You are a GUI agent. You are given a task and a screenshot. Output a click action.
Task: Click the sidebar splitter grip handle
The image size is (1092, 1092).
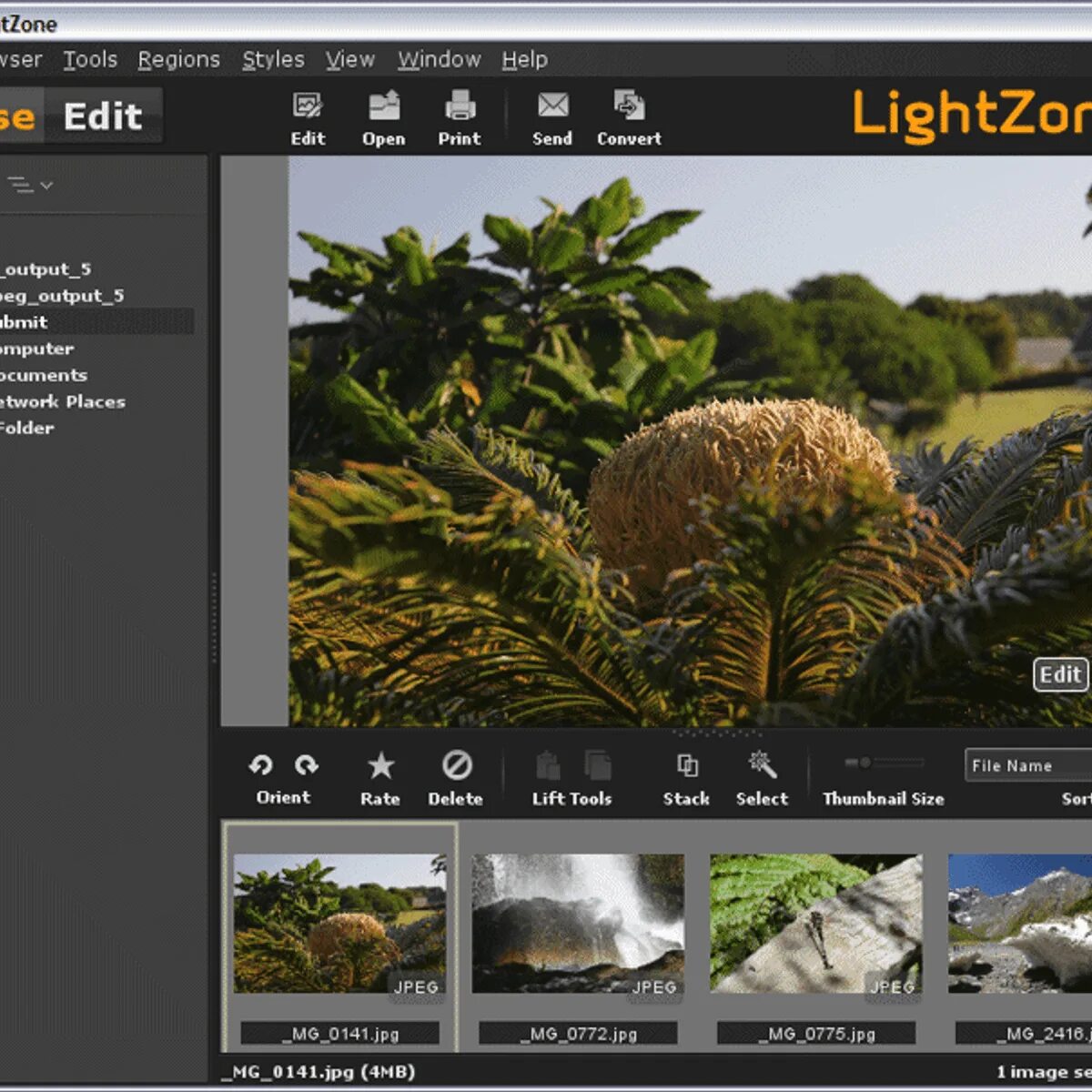click(x=215, y=619)
